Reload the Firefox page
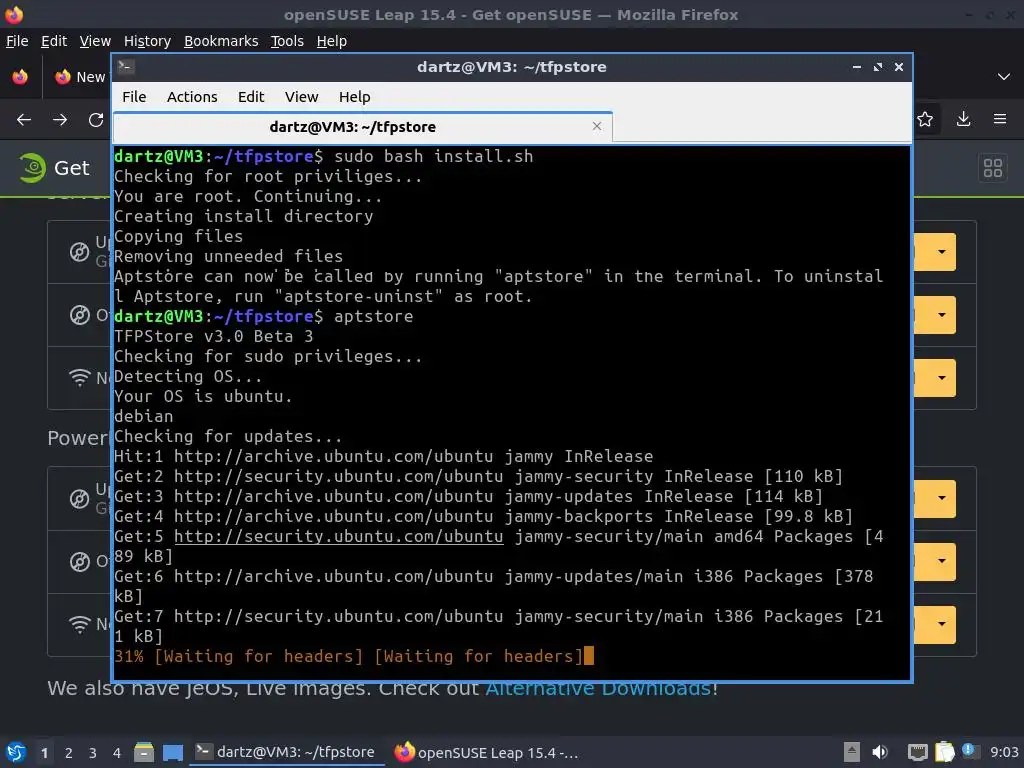 click(x=96, y=120)
